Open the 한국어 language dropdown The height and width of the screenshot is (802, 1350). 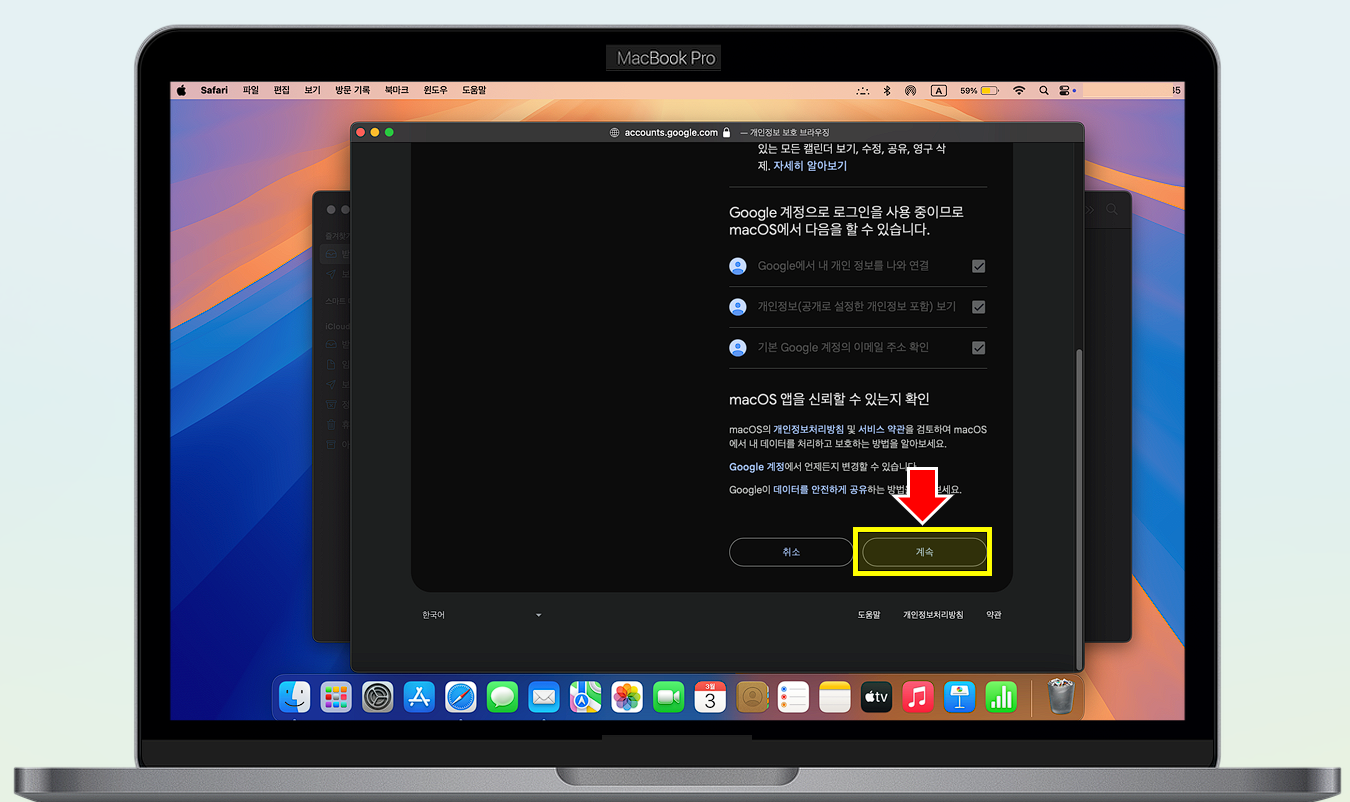[482, 615]
